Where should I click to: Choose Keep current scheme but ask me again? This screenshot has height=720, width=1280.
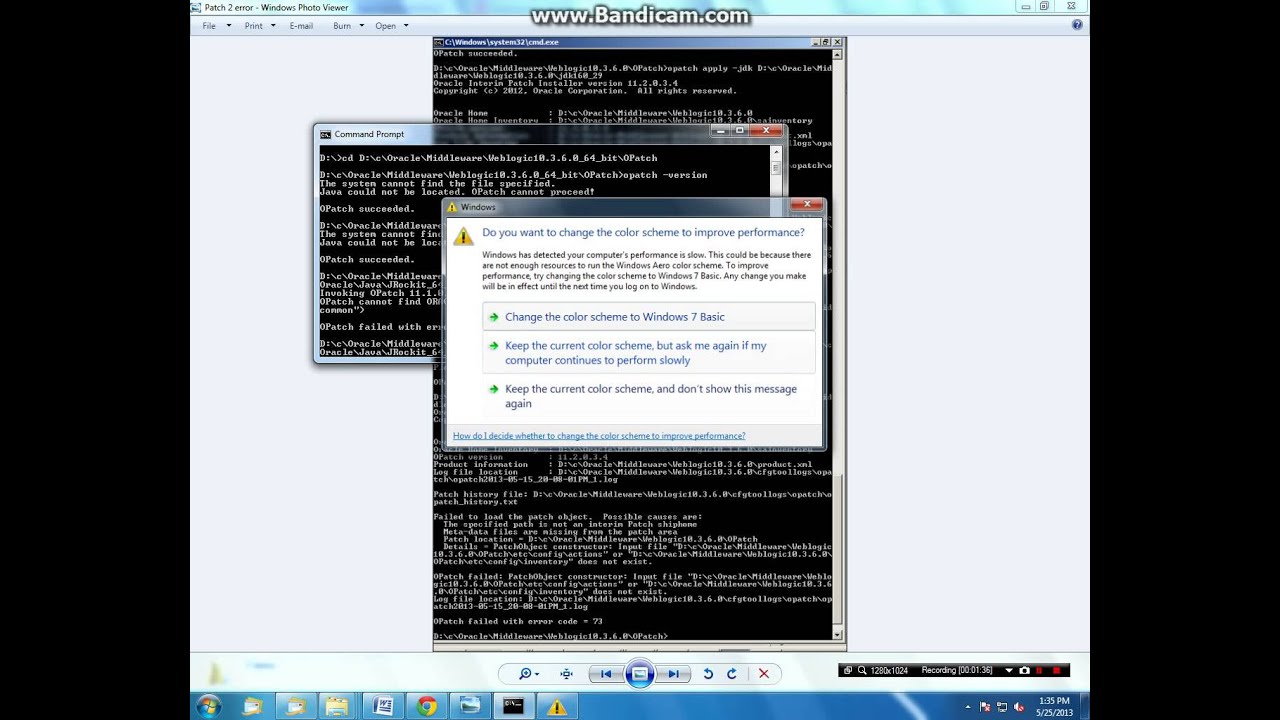[x=648, y=353]
